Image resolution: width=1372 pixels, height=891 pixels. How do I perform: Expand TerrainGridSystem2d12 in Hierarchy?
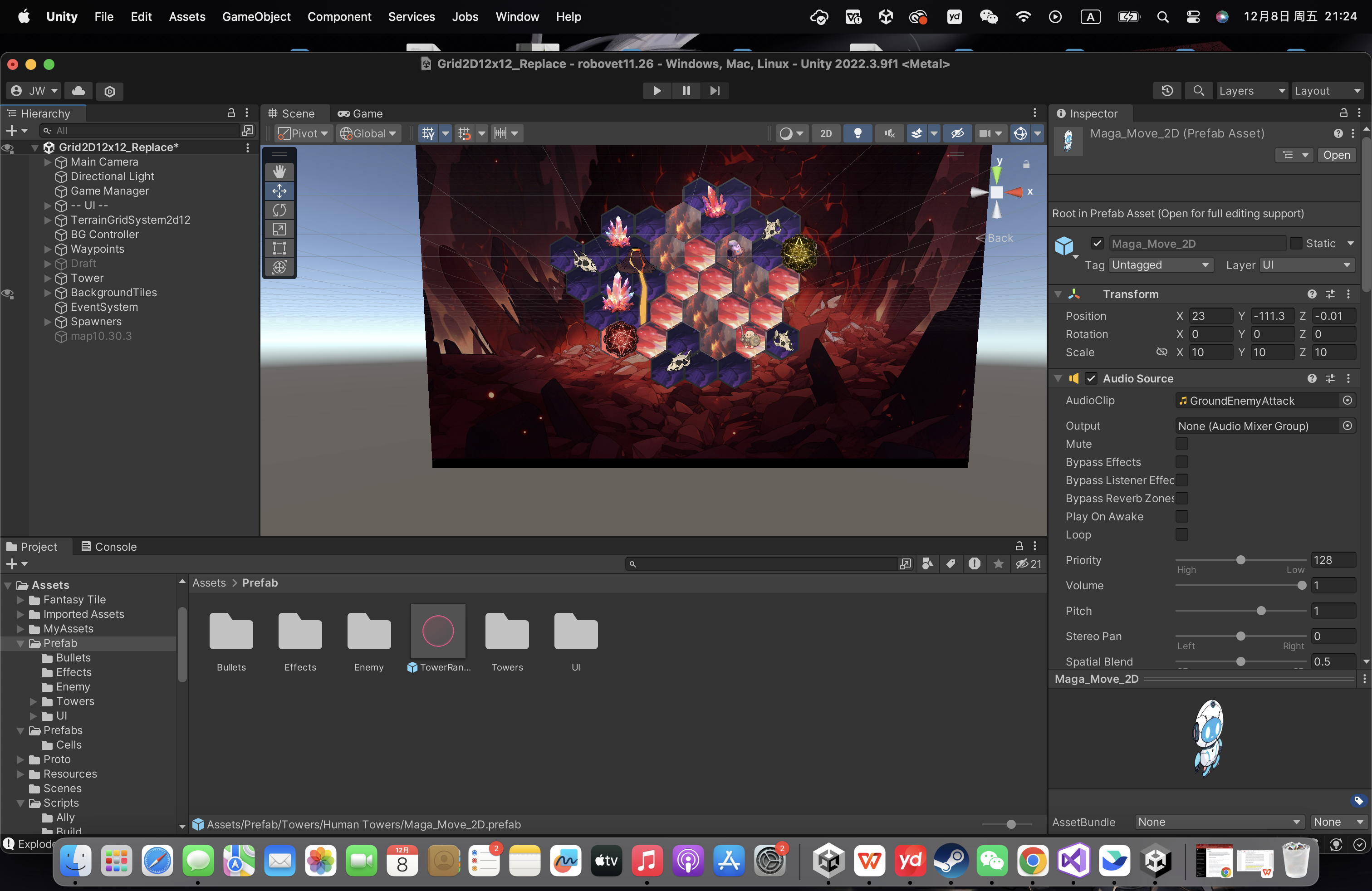point(48,220)
